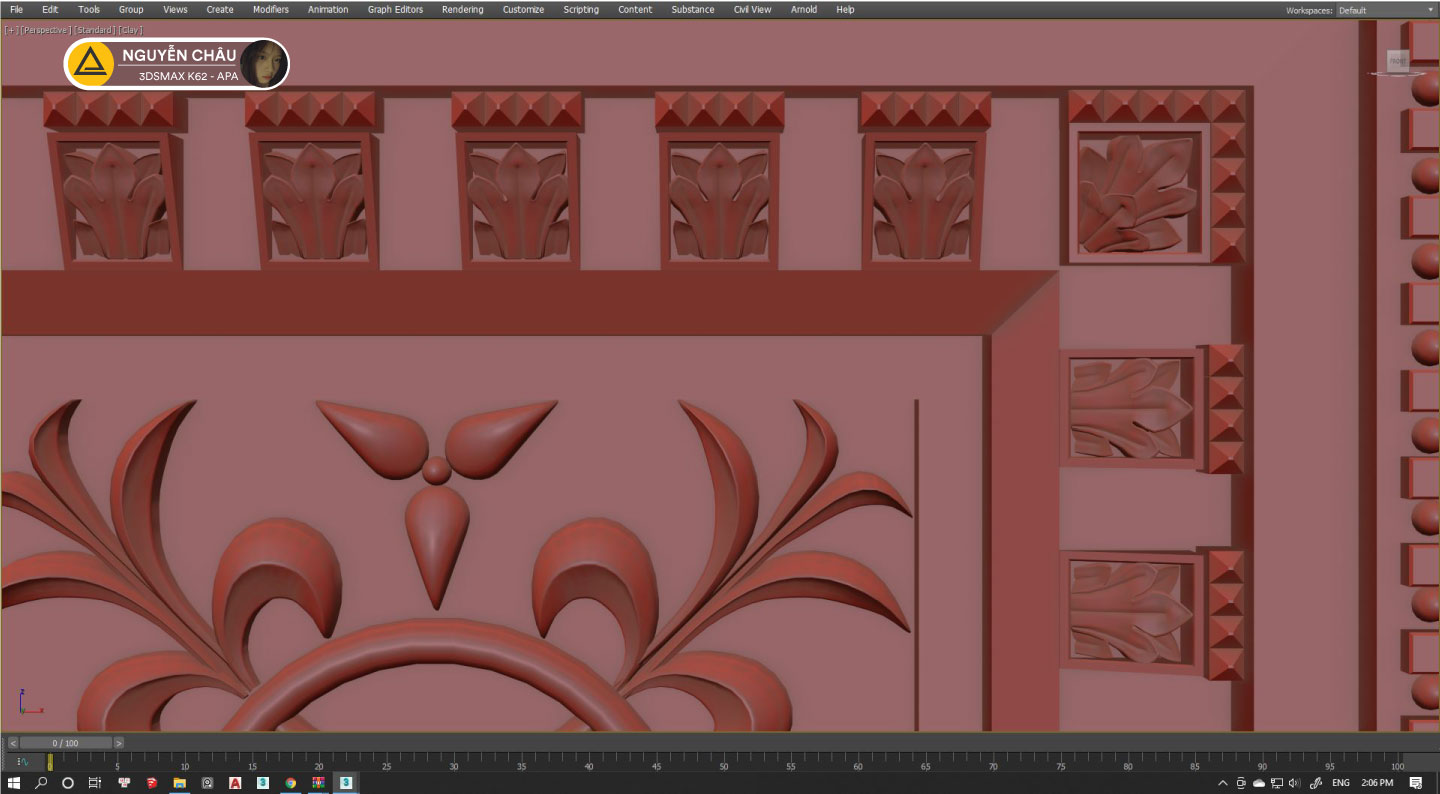Open File Explorer from the taskbar
Image resolution: width=1440 pixels, height=794 pixels.
tap(180, 783)
